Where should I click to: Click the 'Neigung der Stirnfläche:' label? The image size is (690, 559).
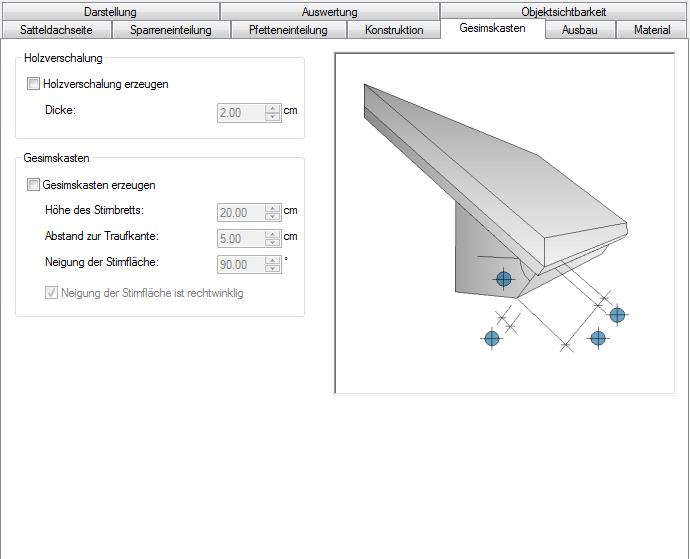[102, 262]
